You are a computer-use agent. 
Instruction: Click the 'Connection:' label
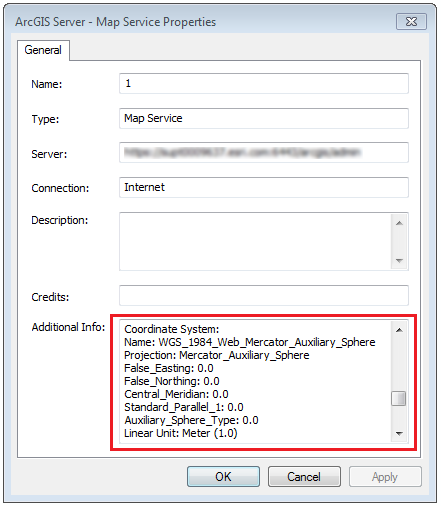pyautogui.click(x=60, y=188)
